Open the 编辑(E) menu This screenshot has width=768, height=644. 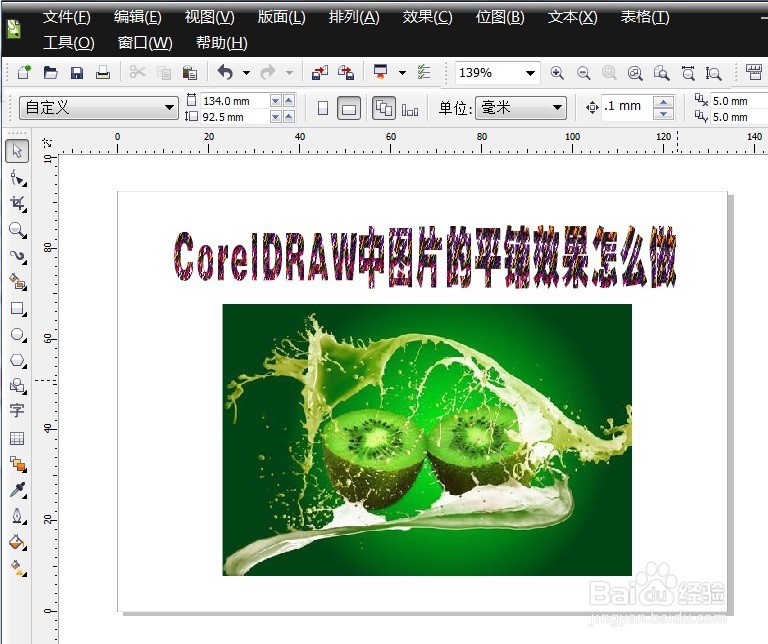tap(138, 17)
